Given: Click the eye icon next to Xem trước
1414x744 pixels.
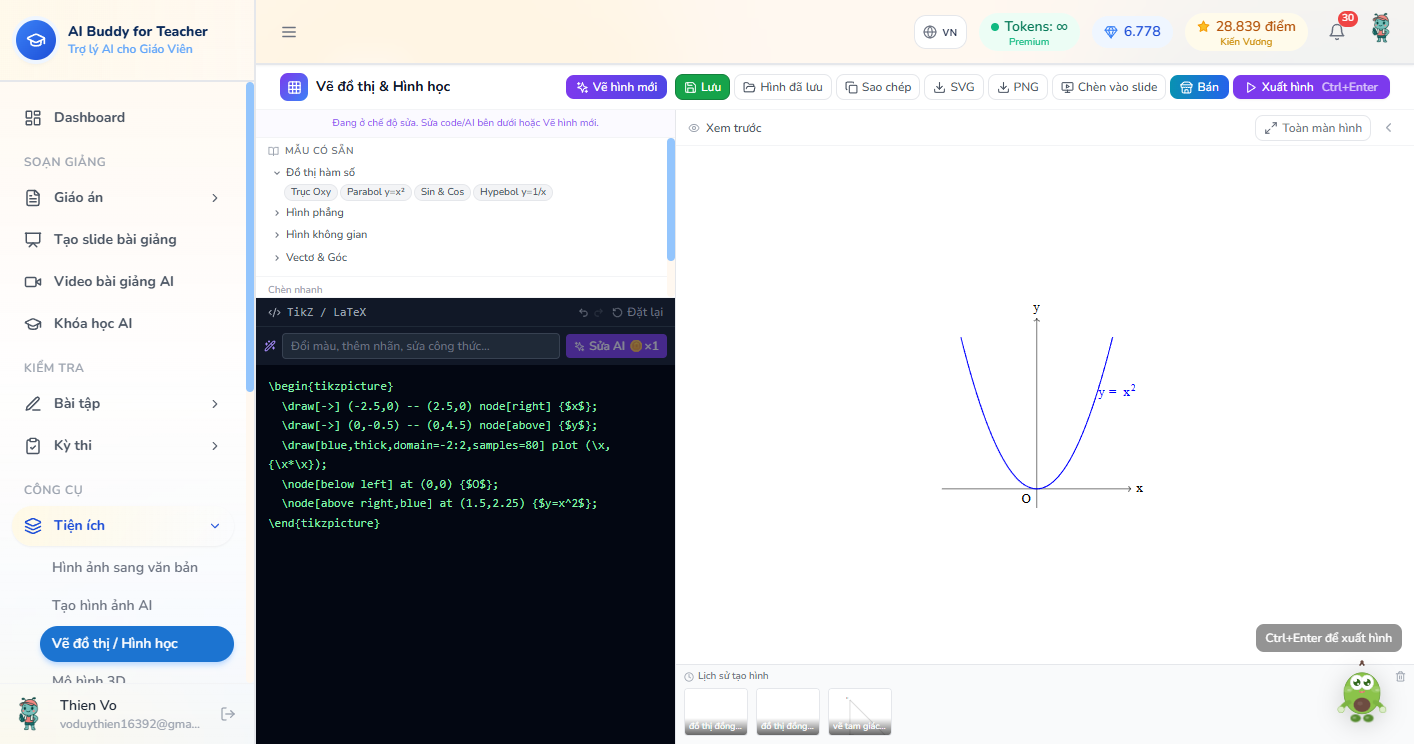Looking at the screenshot, I should [694, 128].
